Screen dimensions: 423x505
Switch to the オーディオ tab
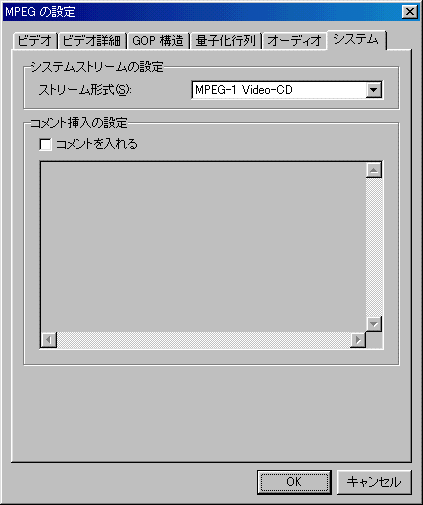[295, 41]
